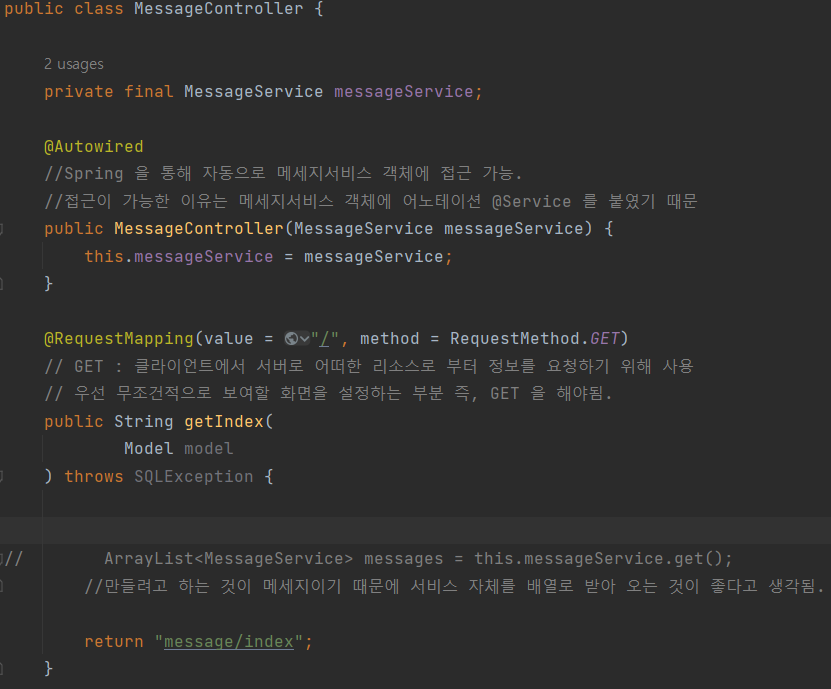831x689 pixels.
Task: Click the MessageController constructor name
Action: click(x=199, y=228)
